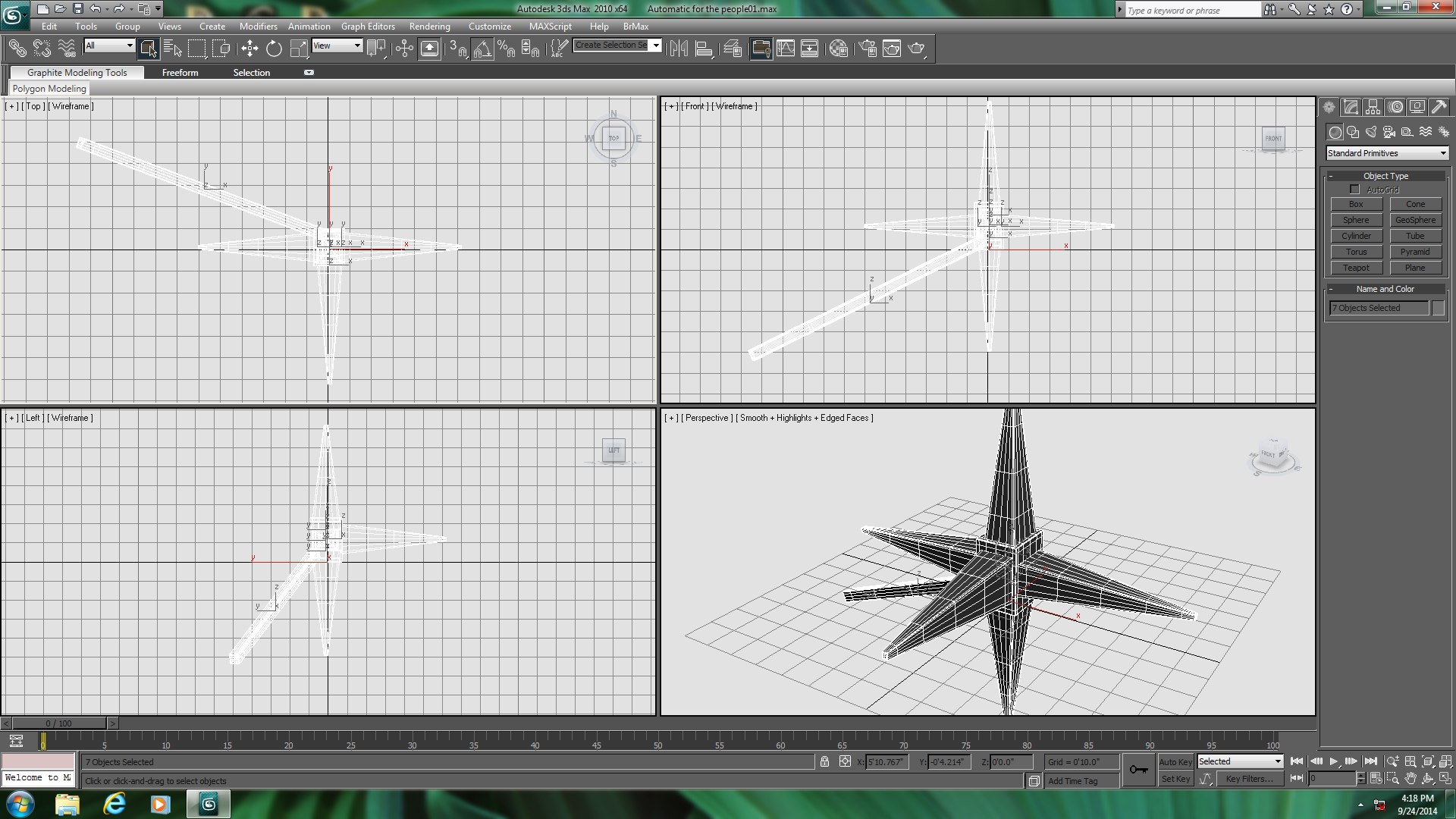Open the selection filter All dropdown
The height and width of the screenshot is (819, 1456).
109,45
